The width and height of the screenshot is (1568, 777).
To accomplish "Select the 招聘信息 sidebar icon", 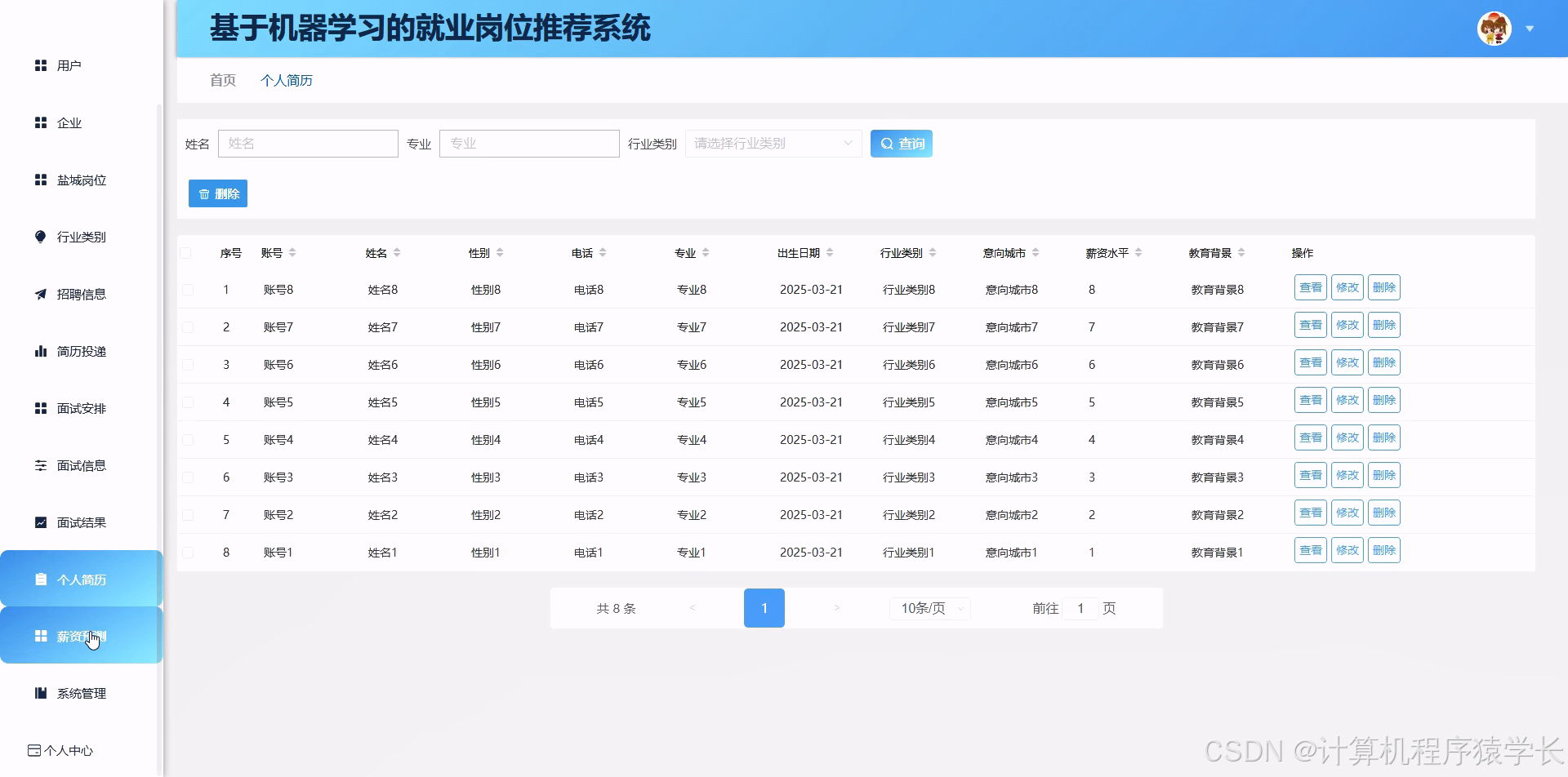I will [42, 294].
